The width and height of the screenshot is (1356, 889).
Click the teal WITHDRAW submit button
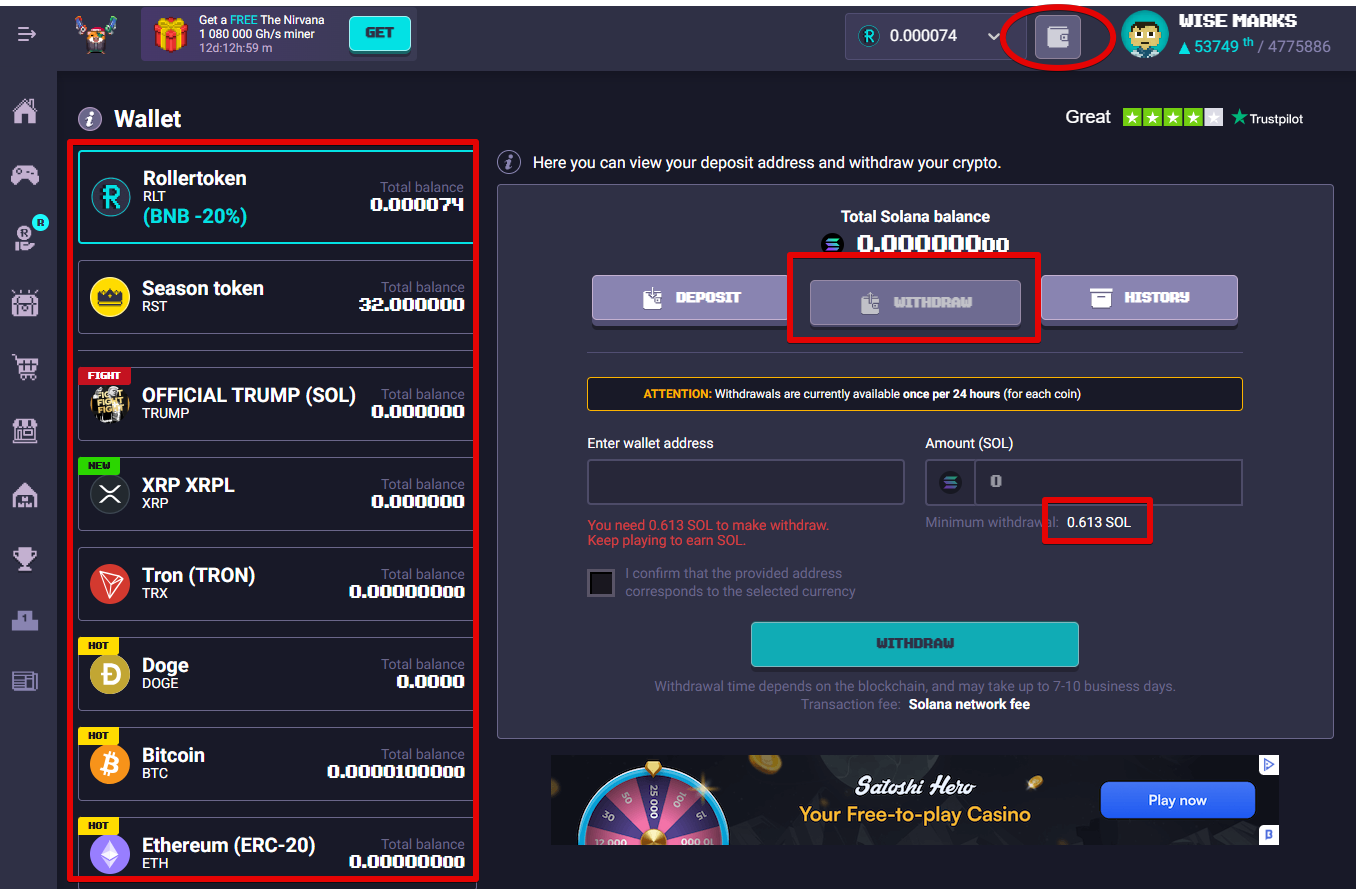pos(915,644)
